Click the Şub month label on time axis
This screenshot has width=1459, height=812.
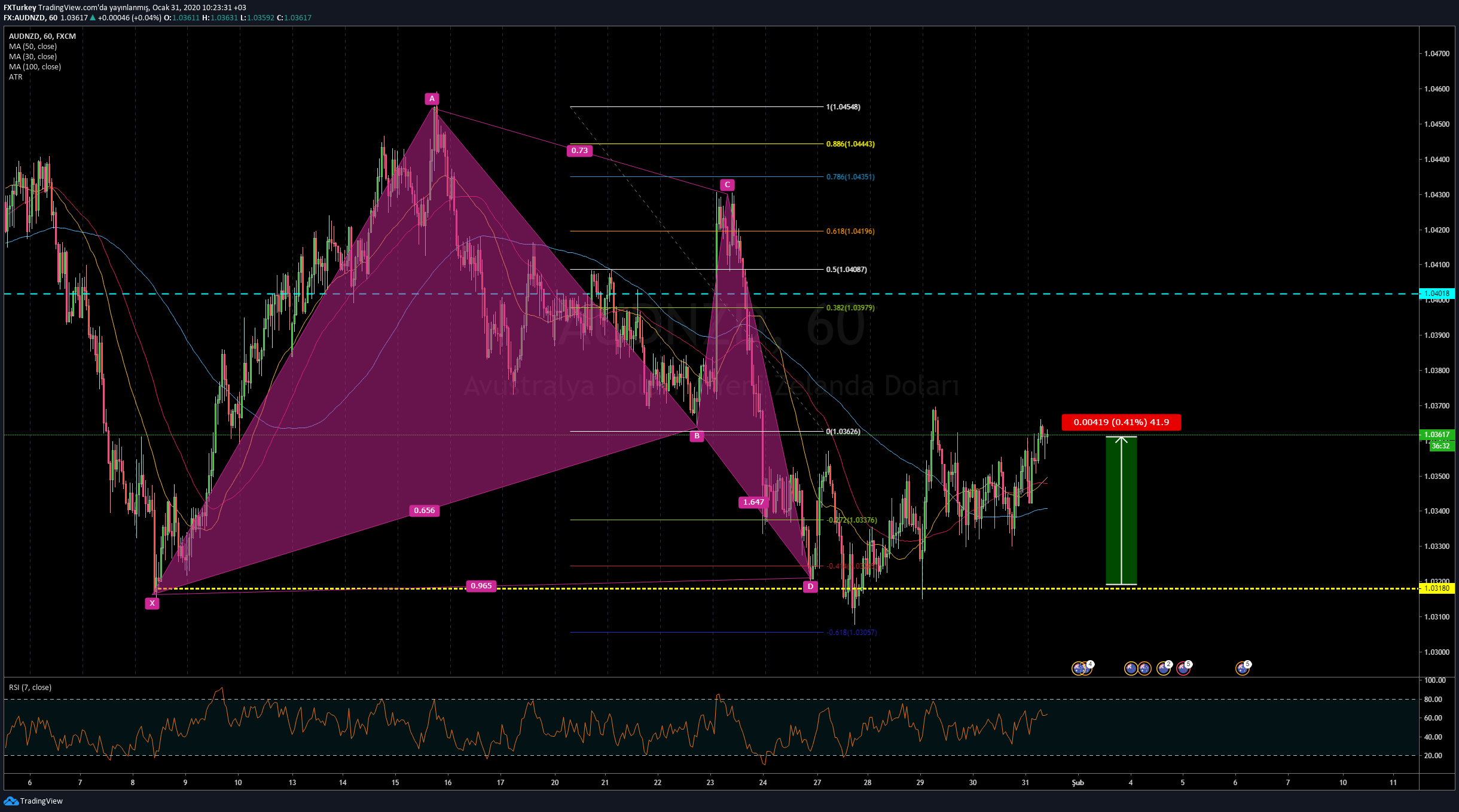pyautogui.click(x=1078, y=783)
